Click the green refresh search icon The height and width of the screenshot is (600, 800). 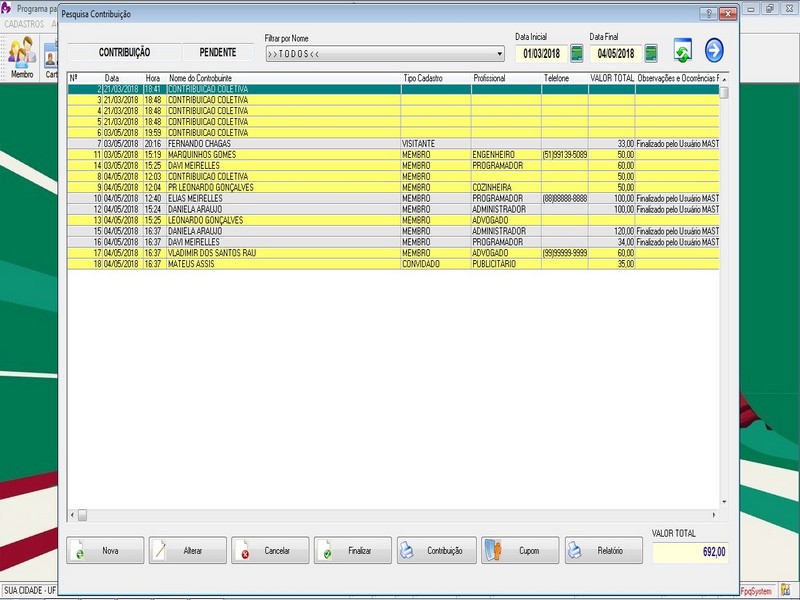pos(683,51)
